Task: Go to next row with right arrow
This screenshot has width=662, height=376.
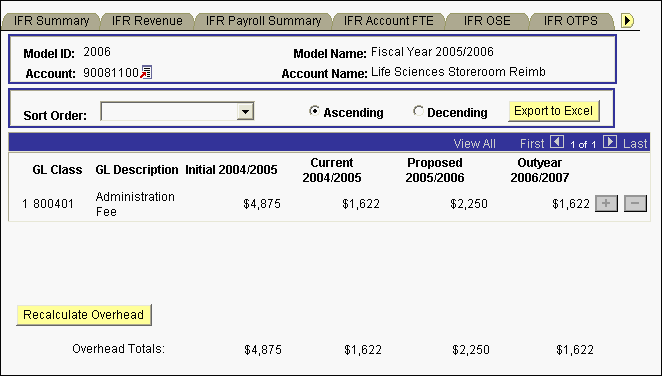Action: (x=610, y=142)
